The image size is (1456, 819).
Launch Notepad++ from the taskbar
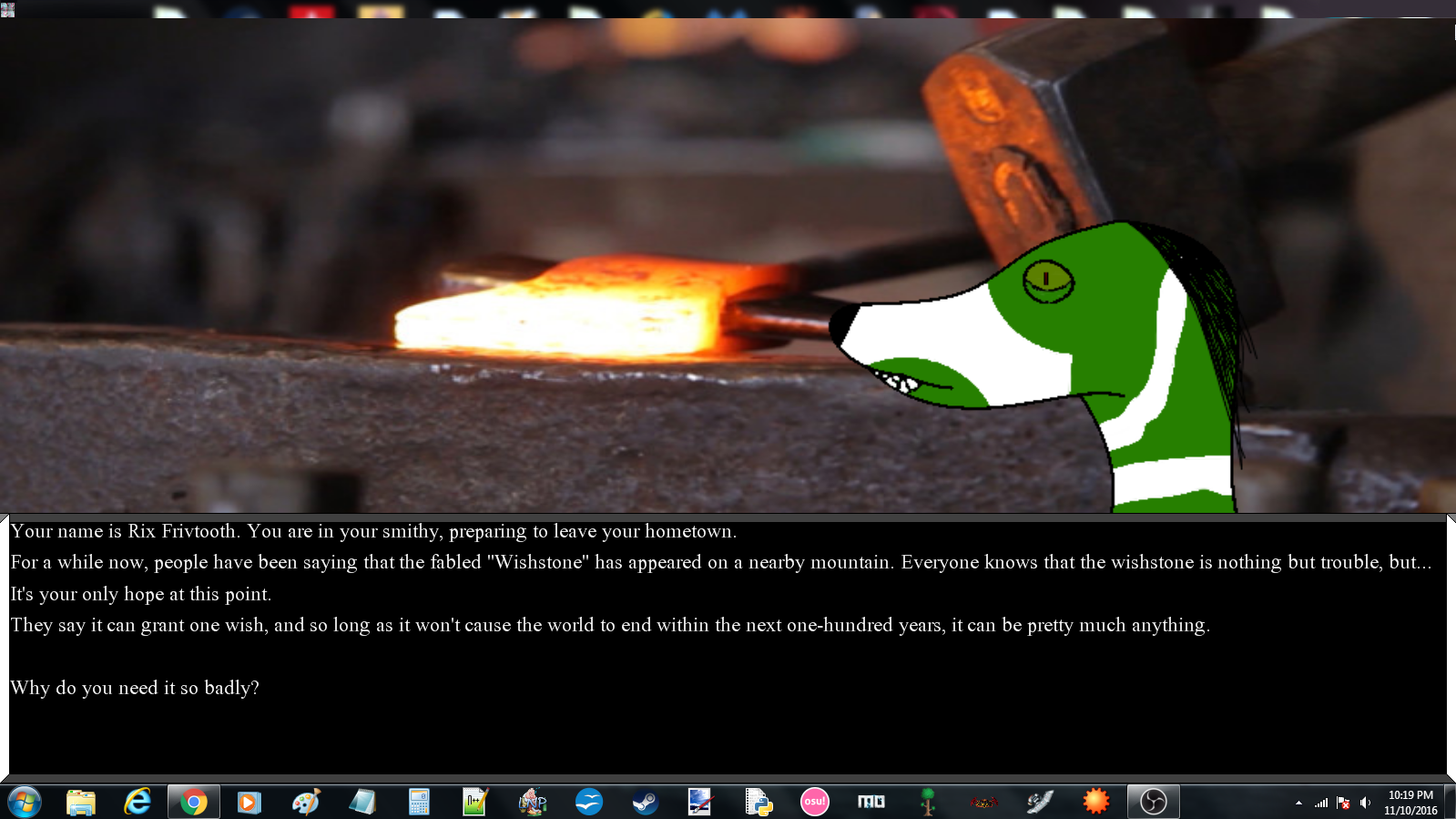pyautogui.click(x=475, y=802)
